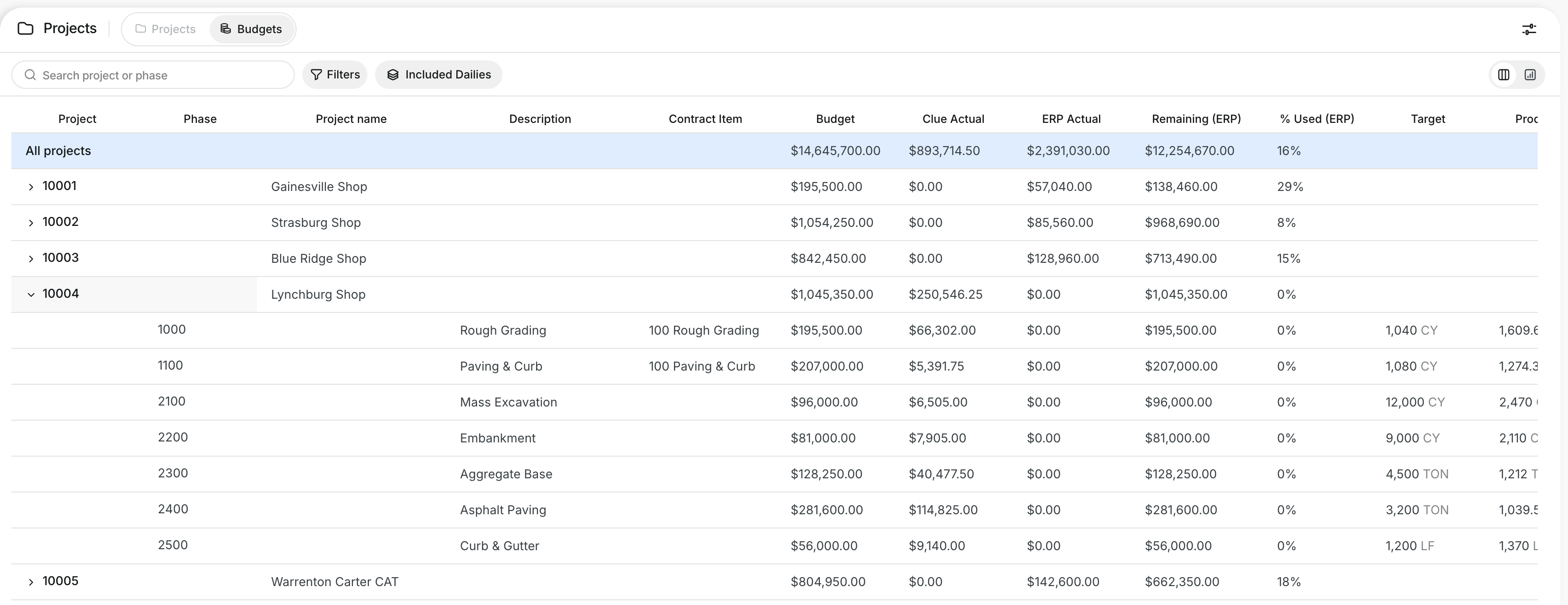The width and height of the screenshot is (1568, 605).
Task: Click the 100 Paving & Curb contract item
Action: 702,366
